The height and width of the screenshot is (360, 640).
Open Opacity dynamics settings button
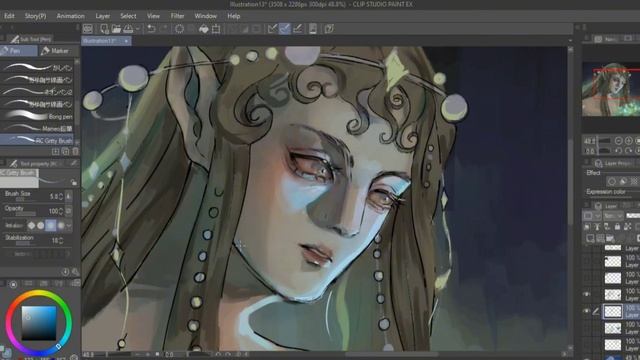pyautogui.click(x=69, y=211)
